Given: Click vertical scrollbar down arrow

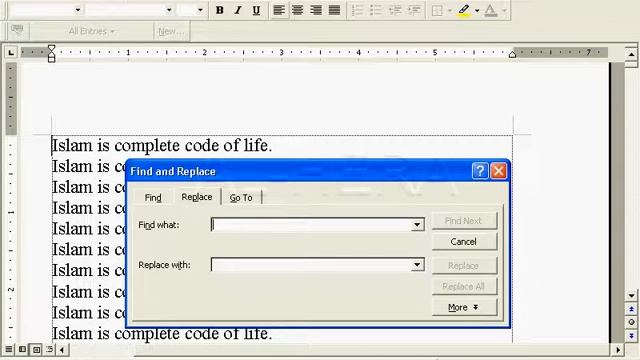Looking at the screenshot, I should coord(631,296).
